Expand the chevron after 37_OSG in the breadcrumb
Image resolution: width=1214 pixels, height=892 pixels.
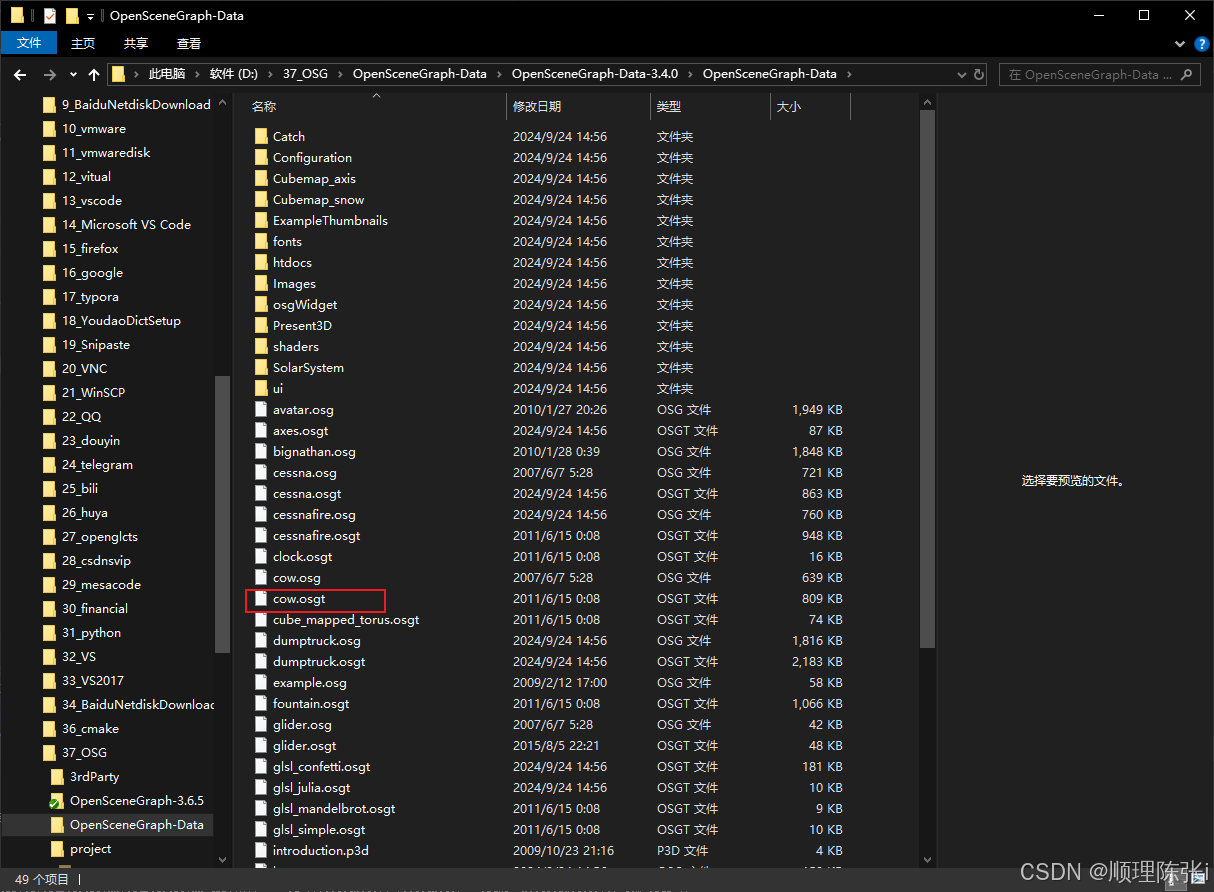[x=340, y=74]
